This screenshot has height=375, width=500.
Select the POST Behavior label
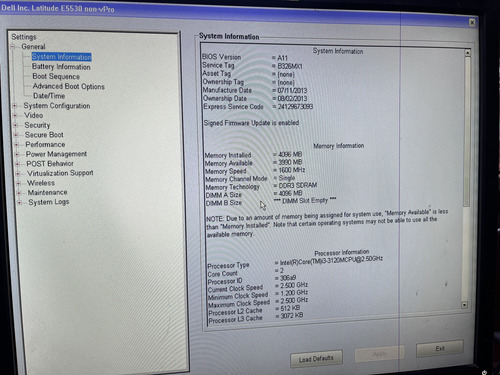pyautogui.click(x=50, y=164)
